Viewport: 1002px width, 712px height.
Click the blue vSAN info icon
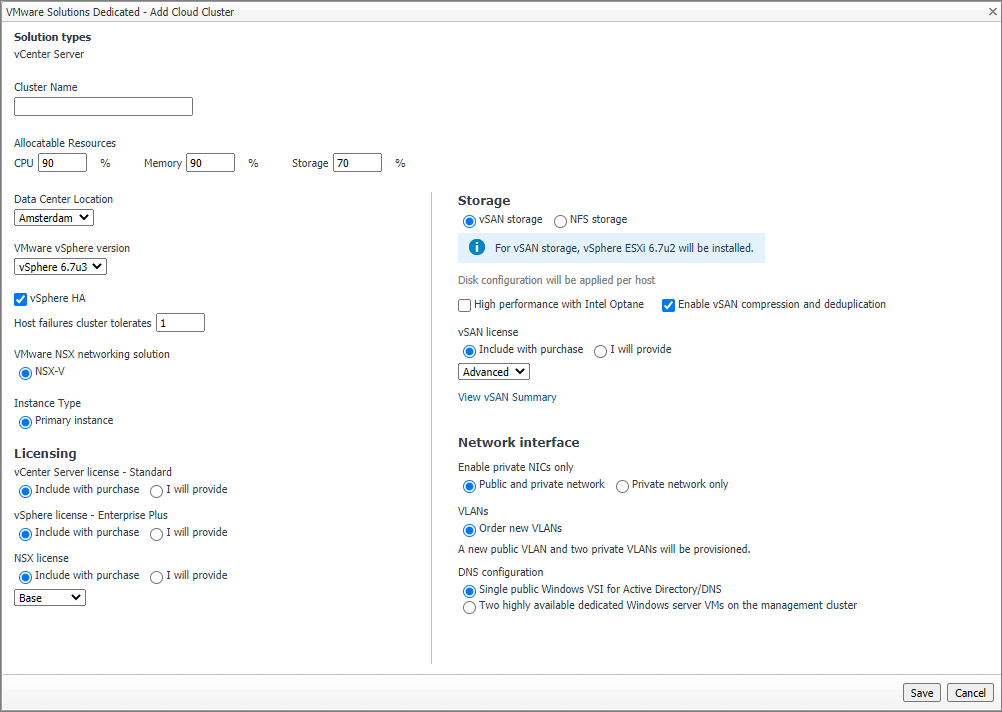pos(477,247)
